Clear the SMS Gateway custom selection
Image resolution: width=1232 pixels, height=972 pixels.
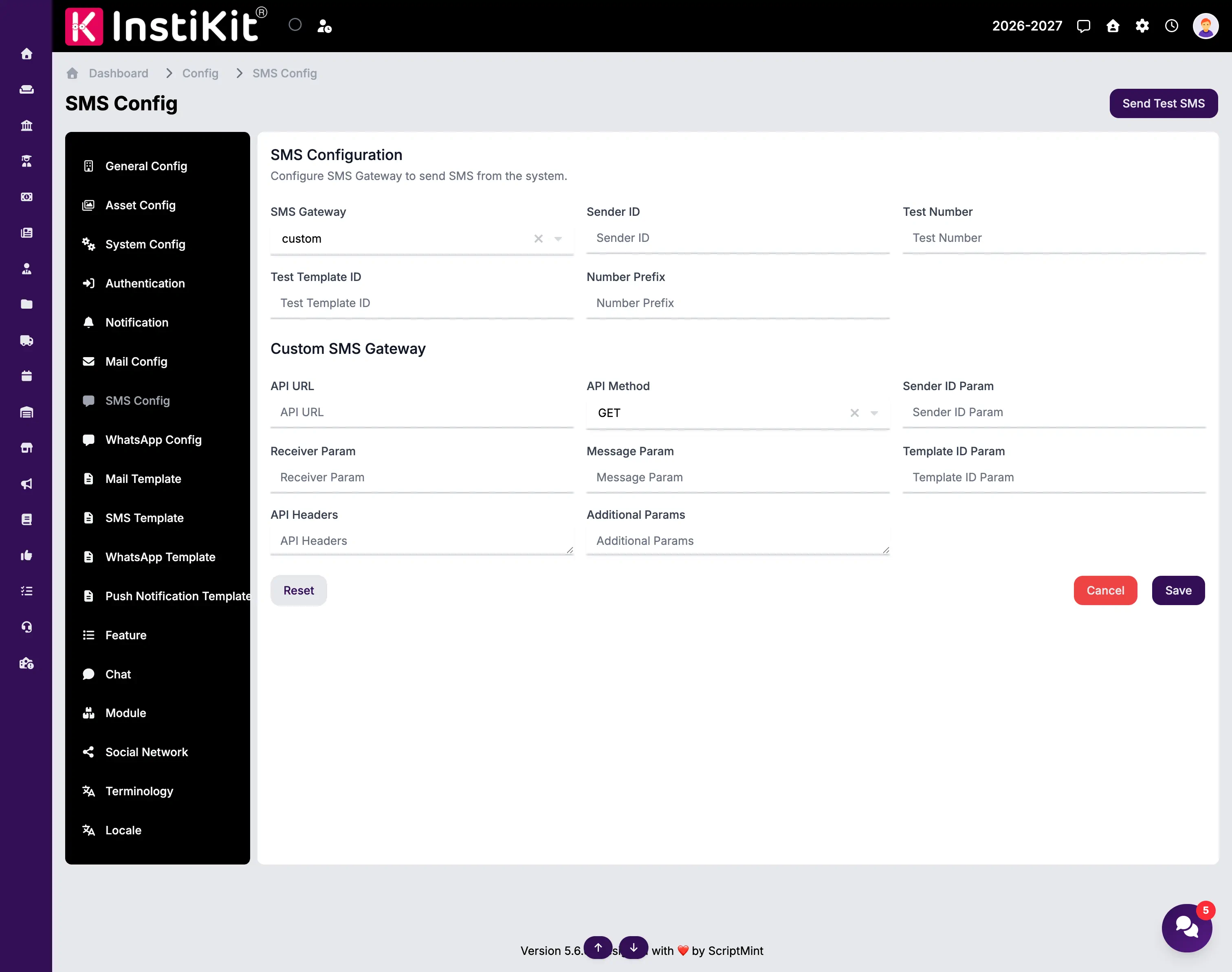click(539, 239)
